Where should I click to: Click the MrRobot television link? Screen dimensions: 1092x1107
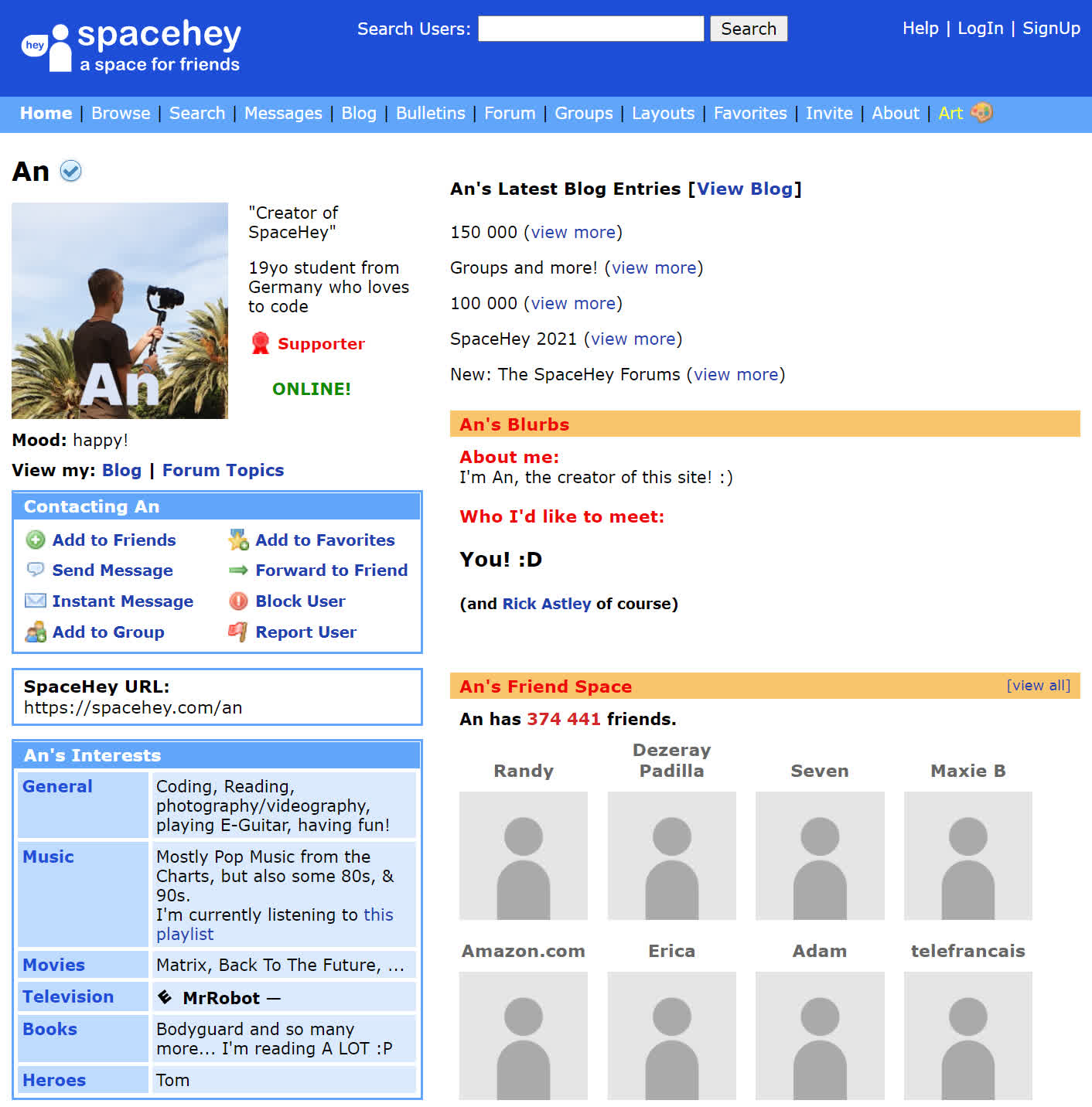(x=221, y=998)
